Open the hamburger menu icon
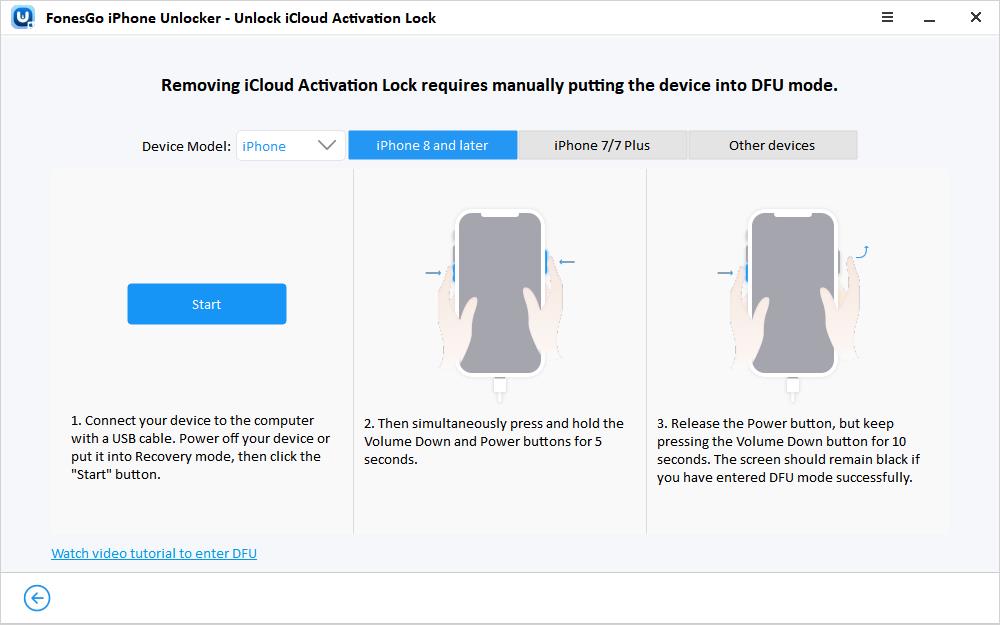Image resolution: width=1000 pixels, height=625 pixels. point(887,17)
